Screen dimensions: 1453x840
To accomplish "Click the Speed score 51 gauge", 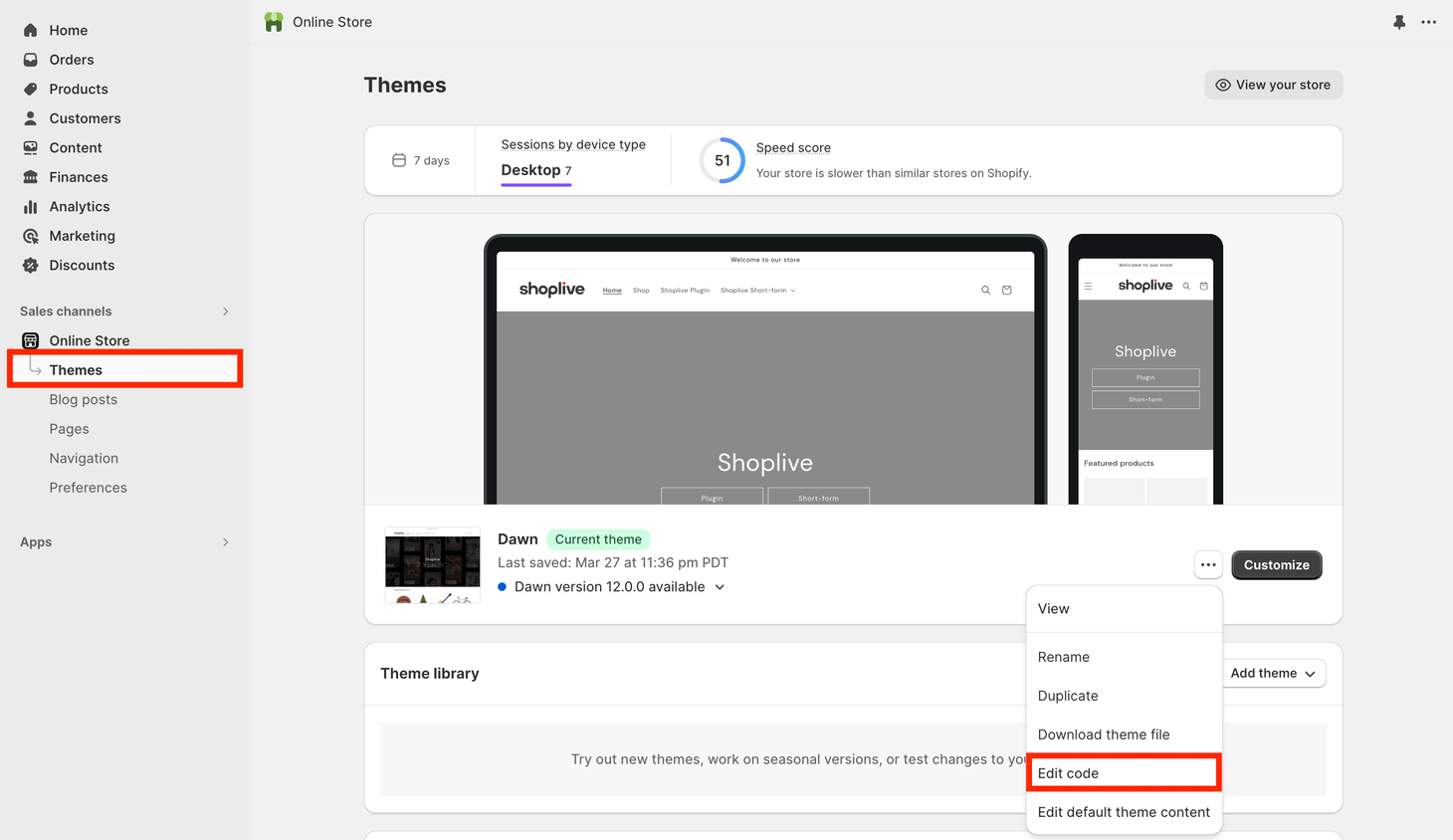I will click(723, 160).
